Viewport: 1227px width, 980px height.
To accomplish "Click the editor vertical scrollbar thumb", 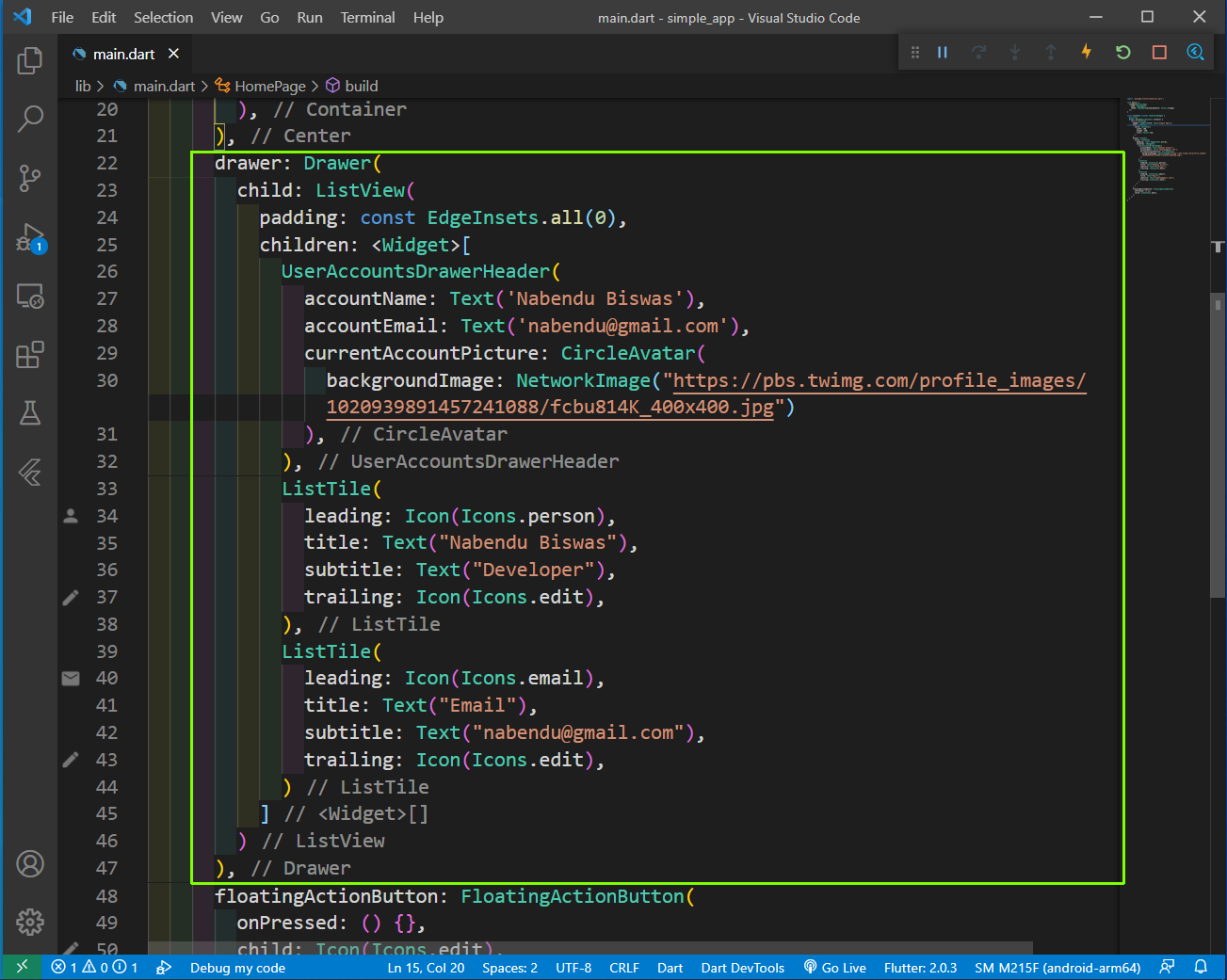I will tap(1218, 445).
